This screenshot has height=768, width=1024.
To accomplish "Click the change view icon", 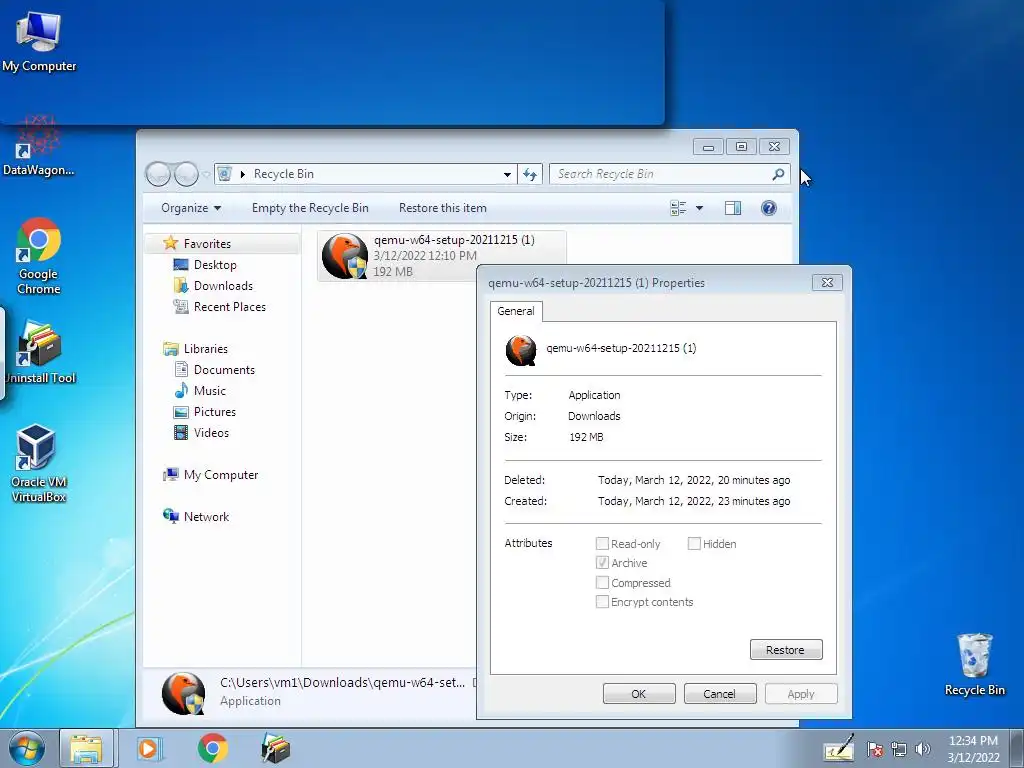I will coord(679,208).
